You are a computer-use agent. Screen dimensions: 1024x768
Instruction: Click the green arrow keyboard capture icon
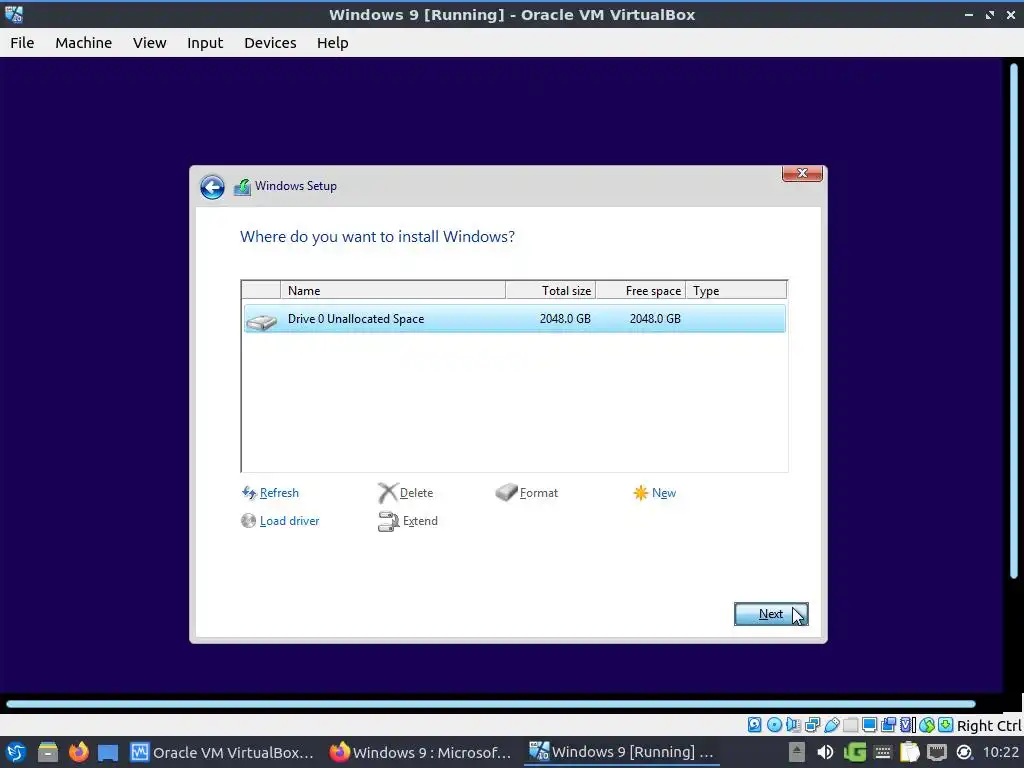pyautogui.click(x=945, y=725)
